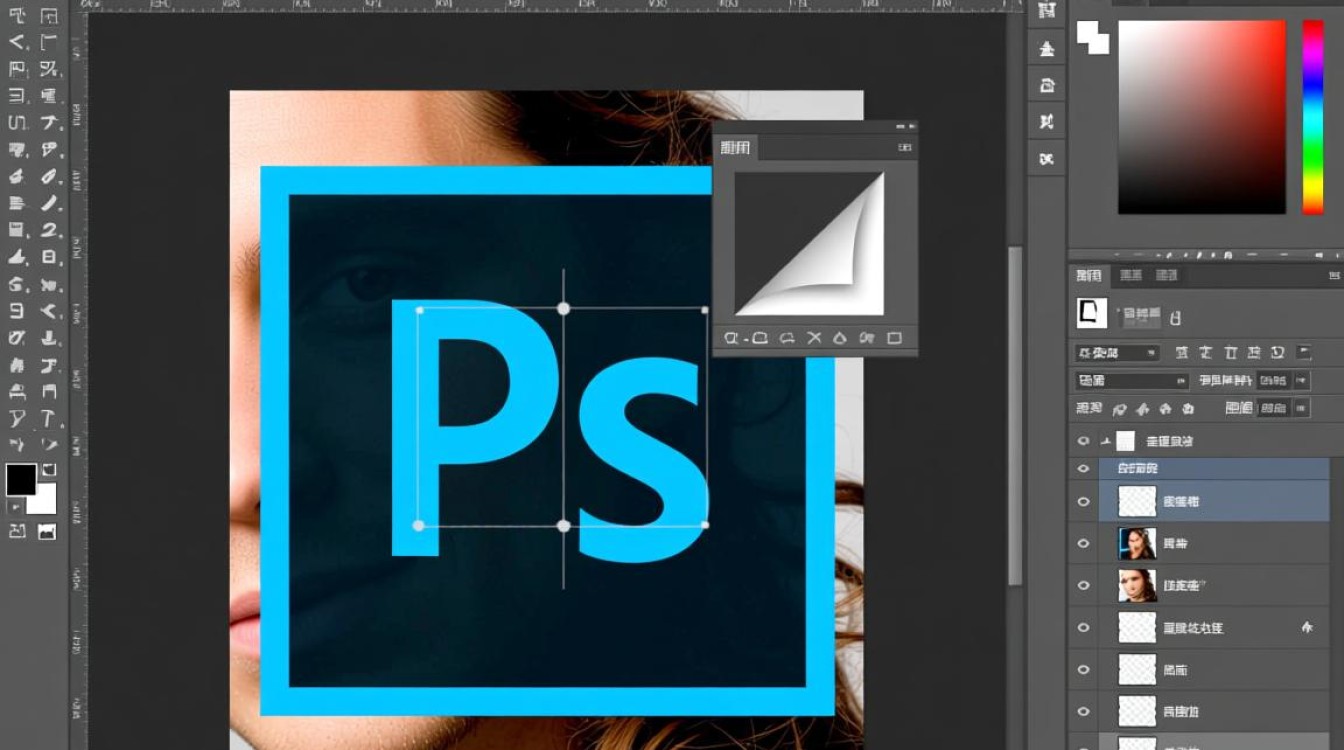Open the fill value dropdown arrow
1344x750 pixels.
pyautogui.click(x=1300, y=408)
